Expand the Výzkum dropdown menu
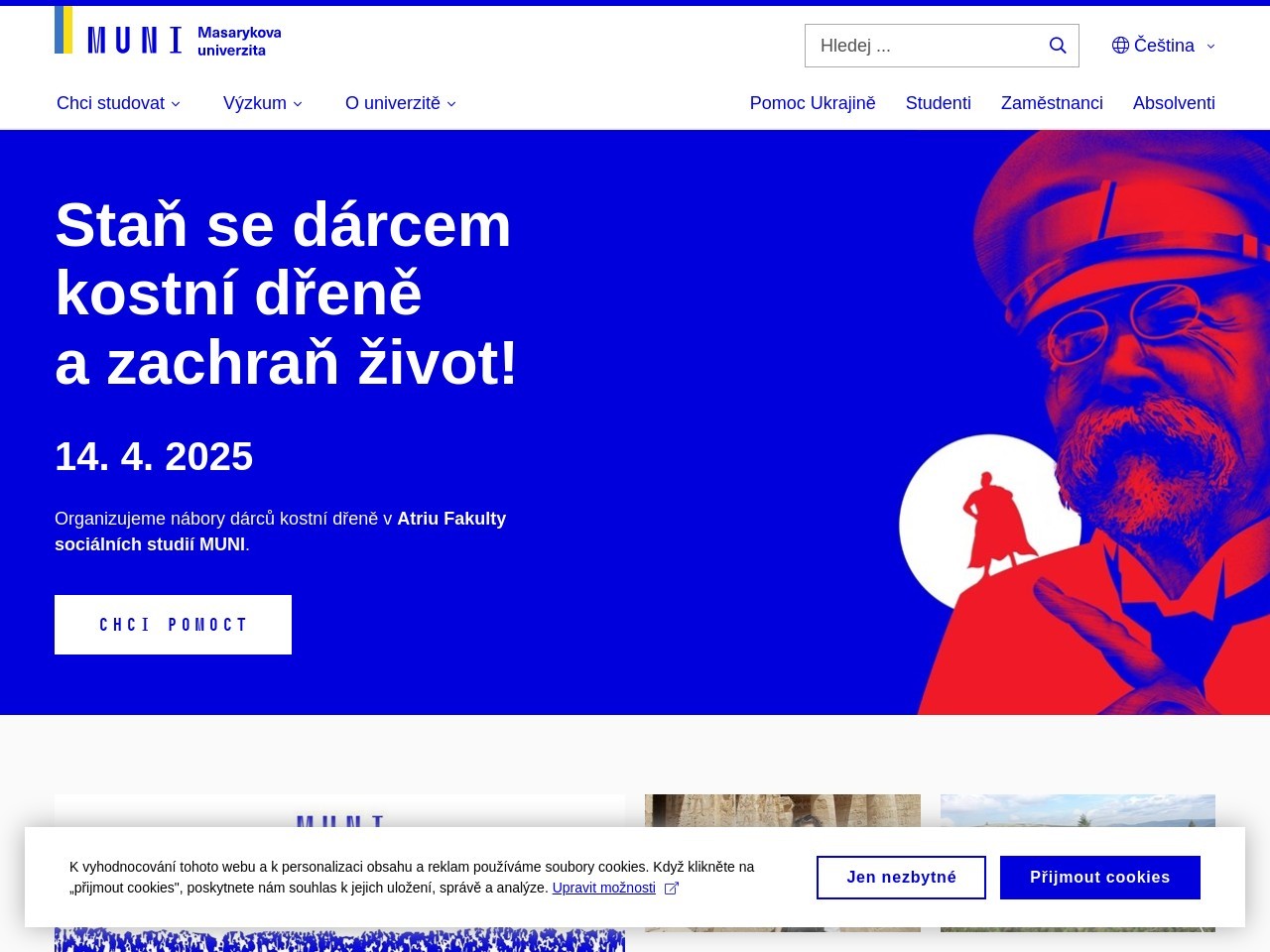Screen dimensions: 1270x952 (263, 103)
